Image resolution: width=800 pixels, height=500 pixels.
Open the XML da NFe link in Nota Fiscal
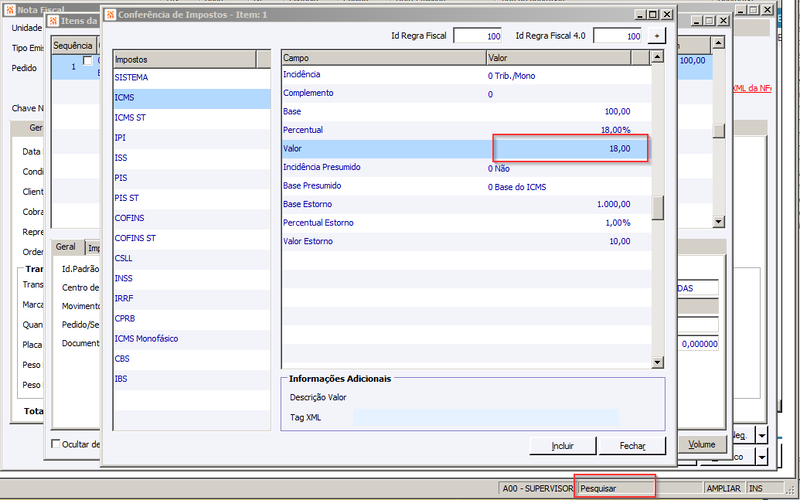[x=752, y=88]
